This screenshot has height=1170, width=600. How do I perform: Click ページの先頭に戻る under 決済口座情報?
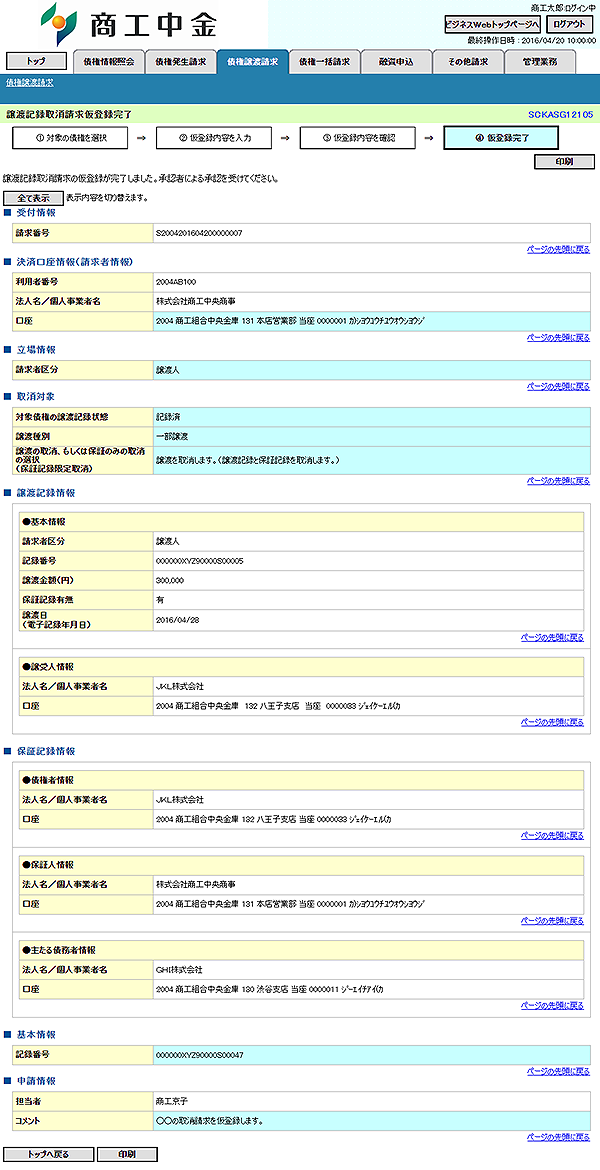(x=558, y=337)
